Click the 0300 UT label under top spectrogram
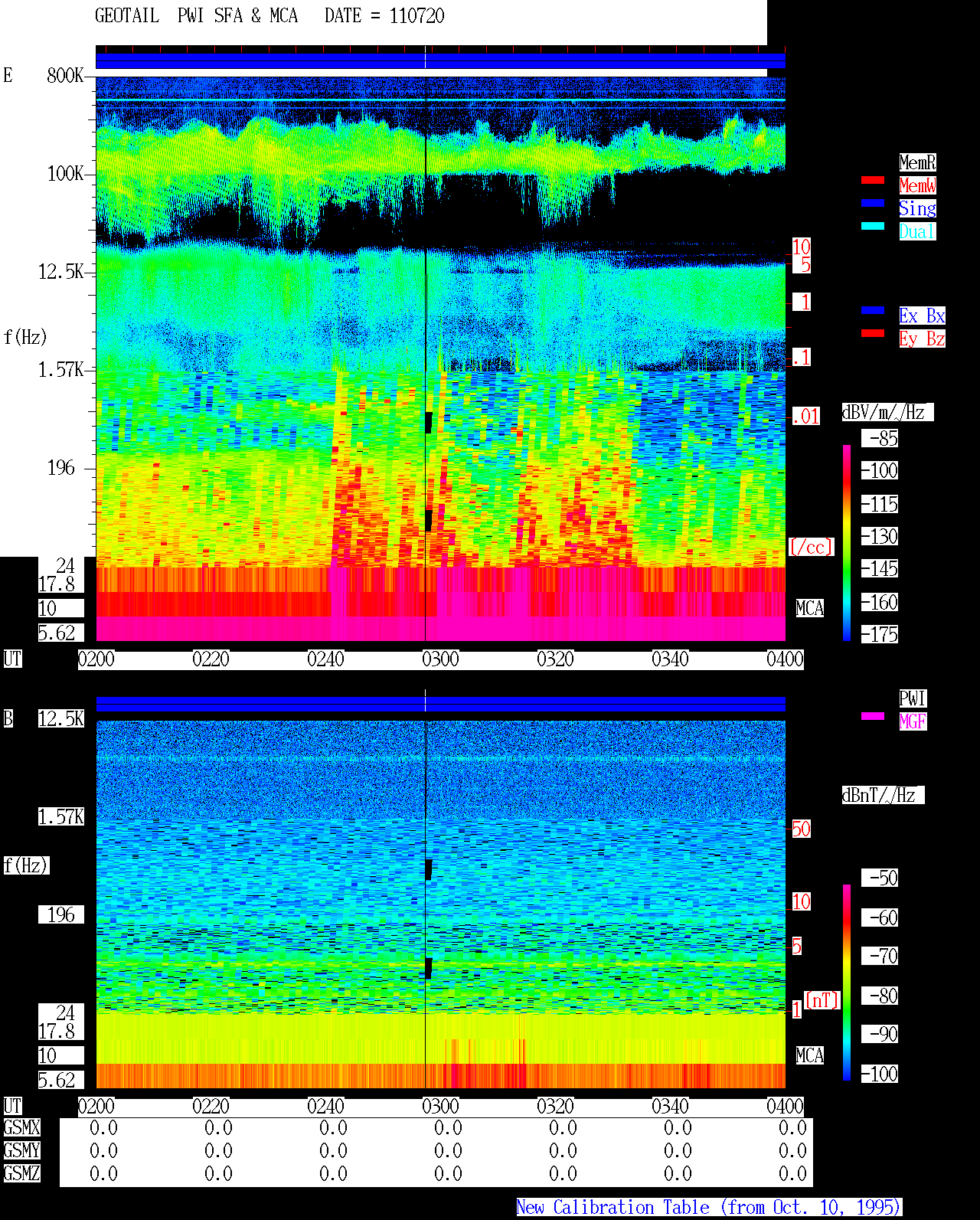The width and height of the screenshot is (980, 1220). tap(440, 659)
